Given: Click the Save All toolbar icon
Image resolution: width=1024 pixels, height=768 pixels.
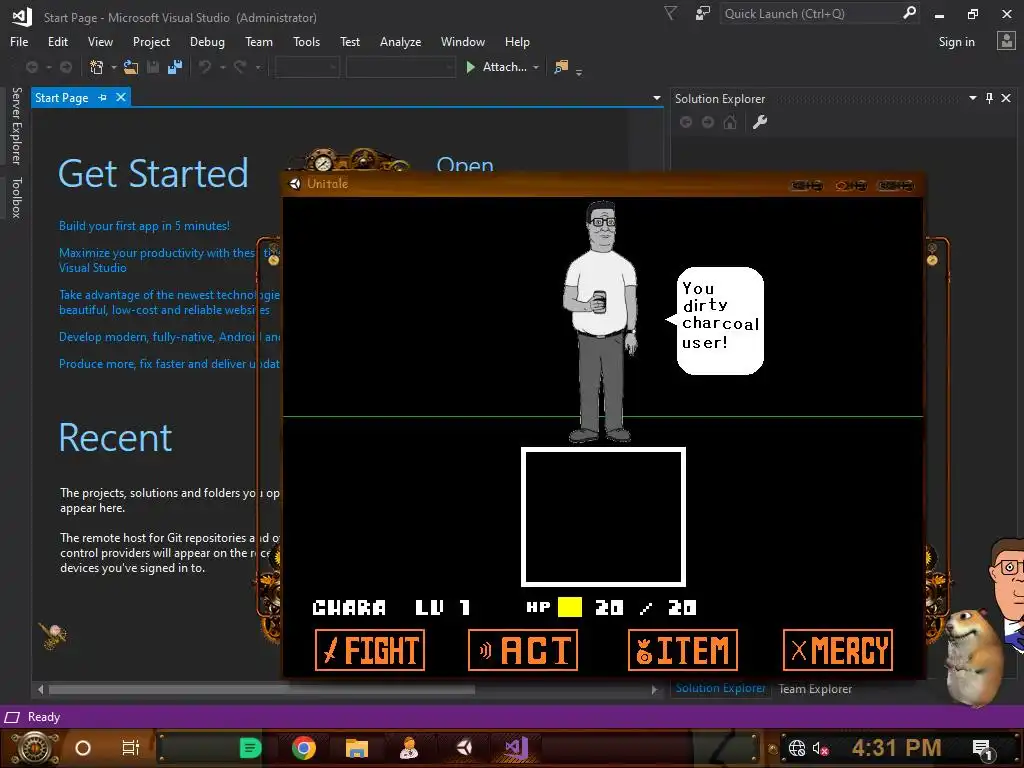Looking at the screenshot, I should pyautogui.click(x=175, y=67).
